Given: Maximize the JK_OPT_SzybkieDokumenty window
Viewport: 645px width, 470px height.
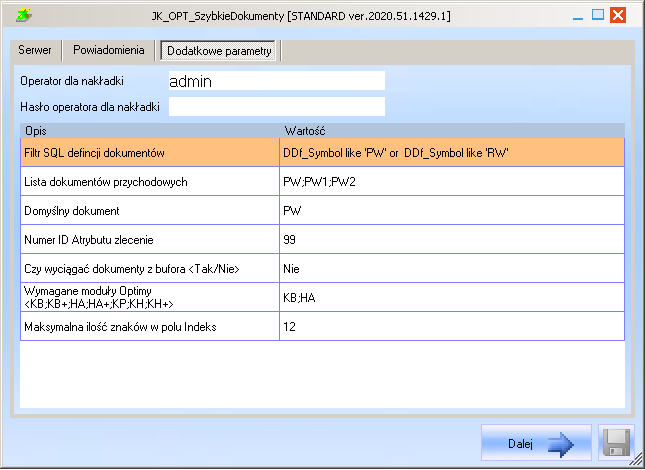Looking at the screenshot, I should click(x=598, y=15).
